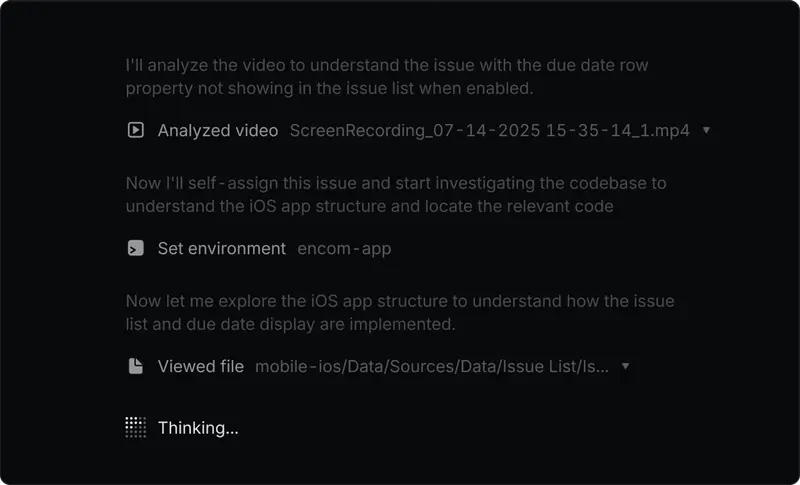
Task: Open the ScreenRecording_07-14-2025 mp4 filename
Action: (x=489, y=130)
